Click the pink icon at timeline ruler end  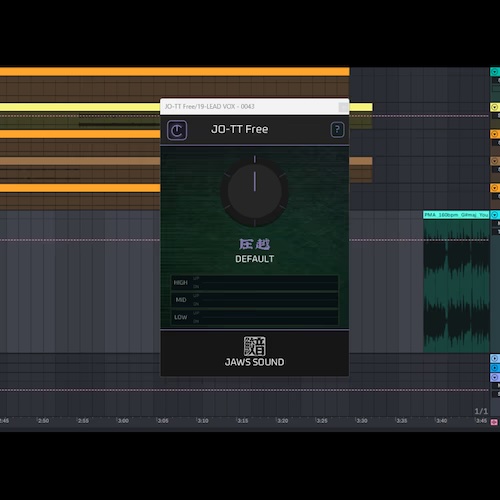point(494,422)
